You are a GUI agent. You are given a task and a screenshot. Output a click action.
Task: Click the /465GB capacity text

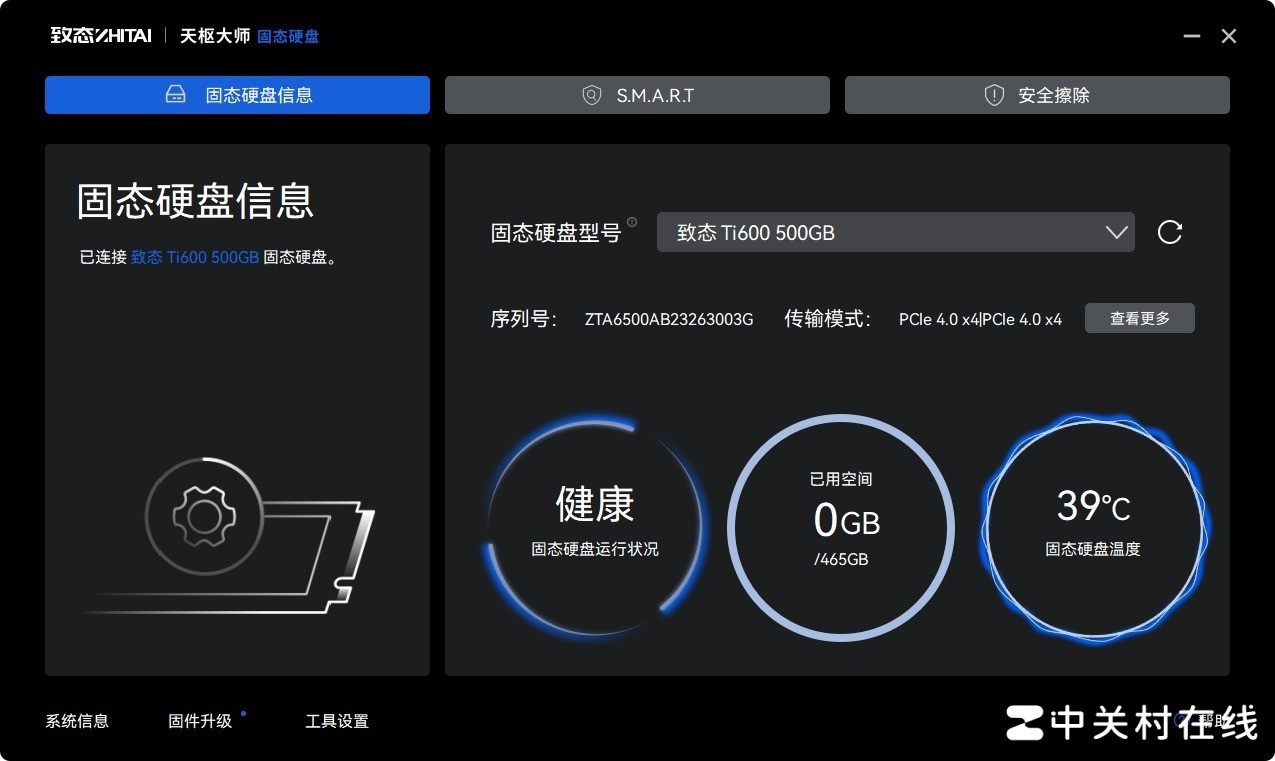tap(841, 559)
